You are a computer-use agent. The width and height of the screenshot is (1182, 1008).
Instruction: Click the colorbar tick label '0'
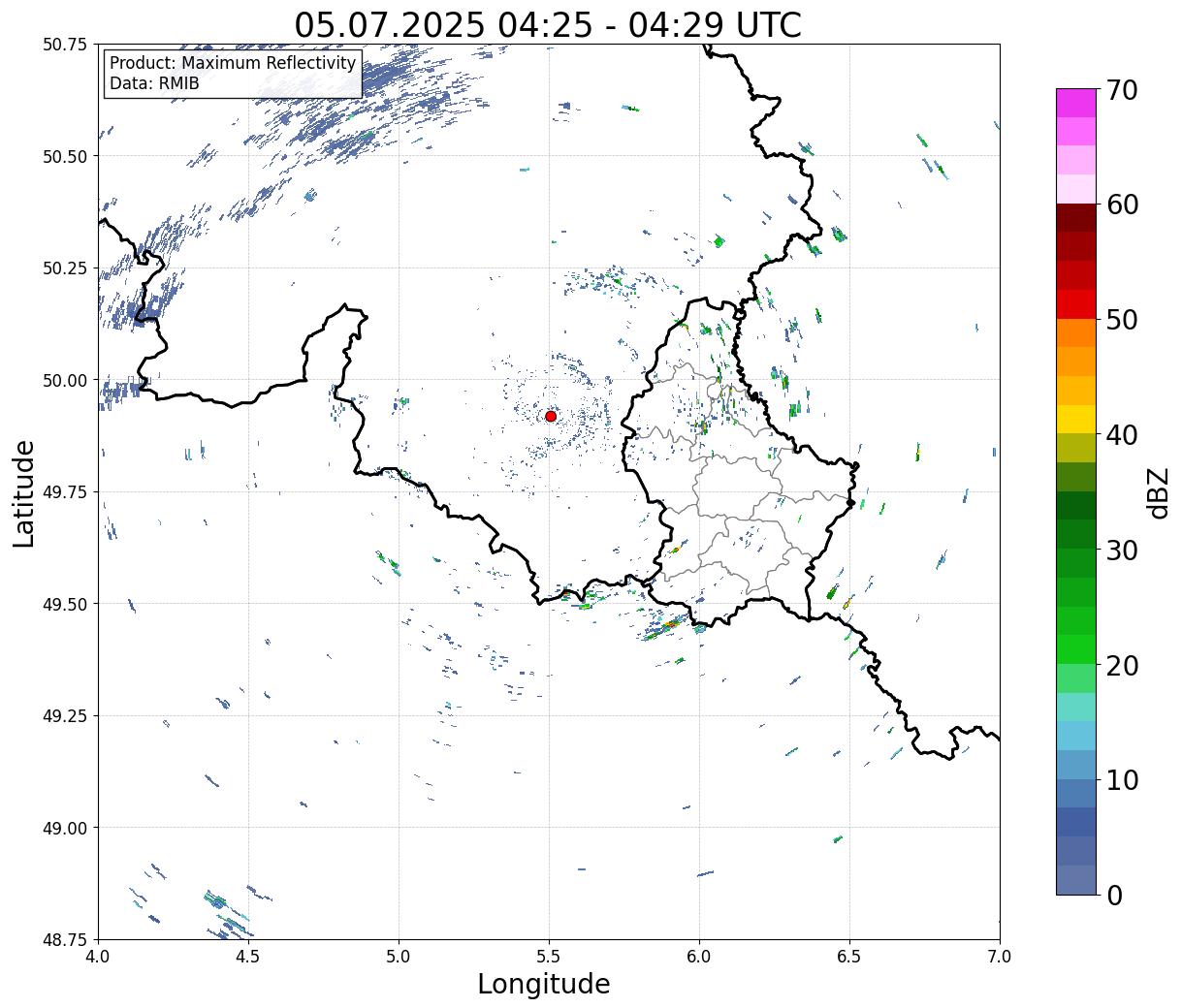[x=1113, y=895]
